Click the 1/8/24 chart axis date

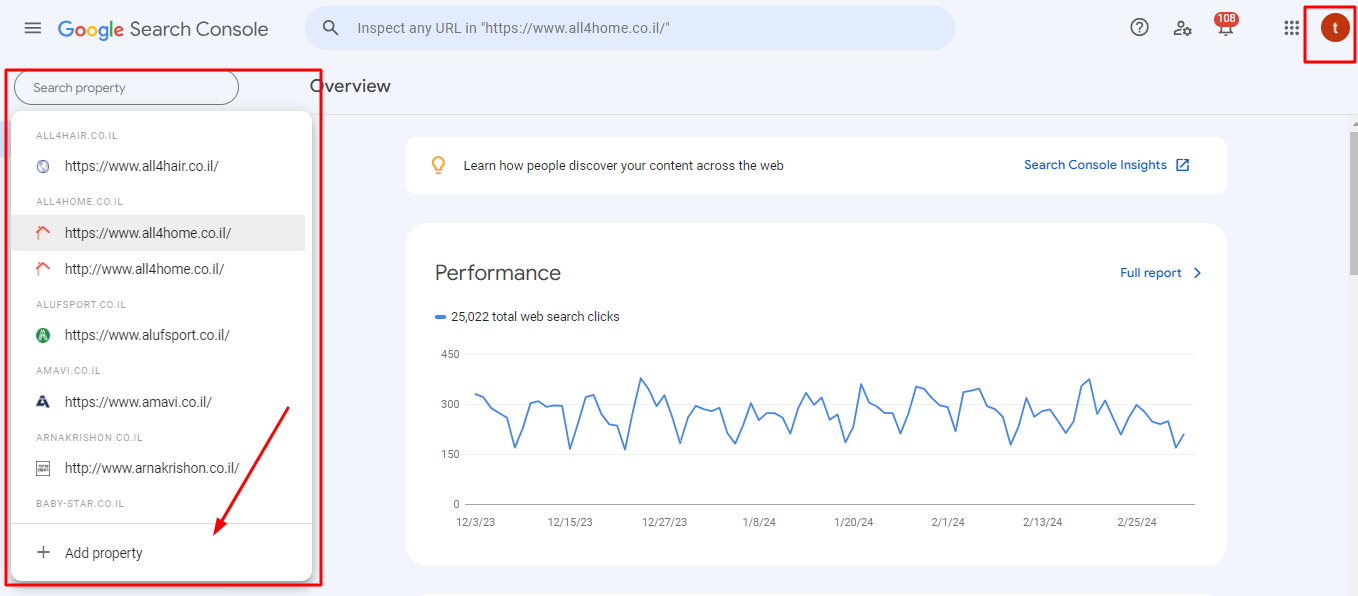[x=760, y=523]
